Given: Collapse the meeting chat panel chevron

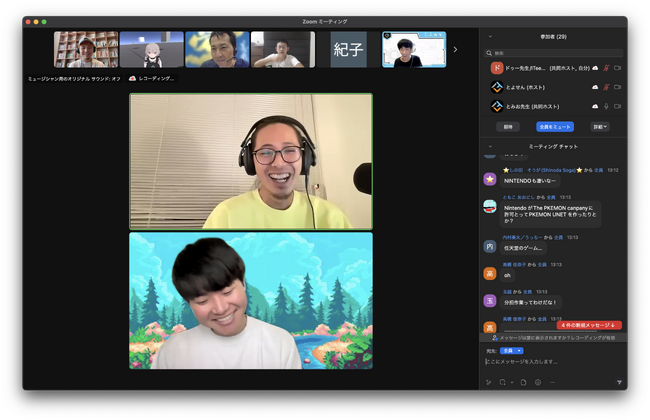Looking at the screenshot, I should click(x=490, y=146).
